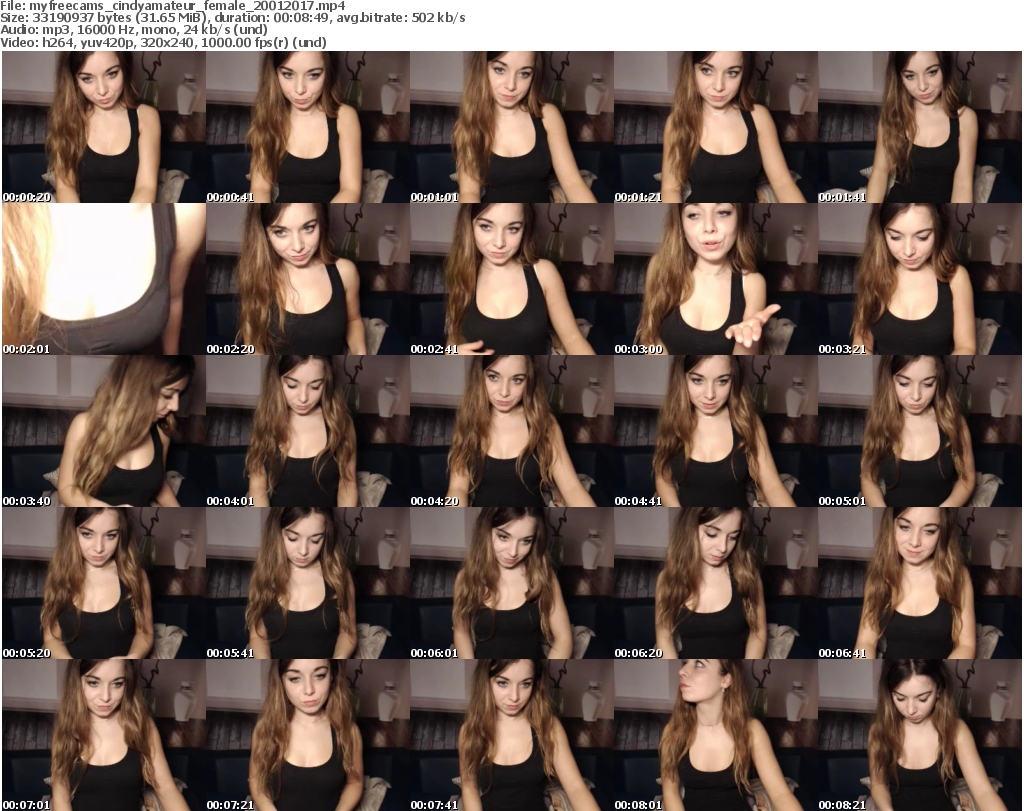Click the Audio line reading mp3, 16000 Hz
This screenshot has height=811, width=1024.
click(x=134, y=30)
